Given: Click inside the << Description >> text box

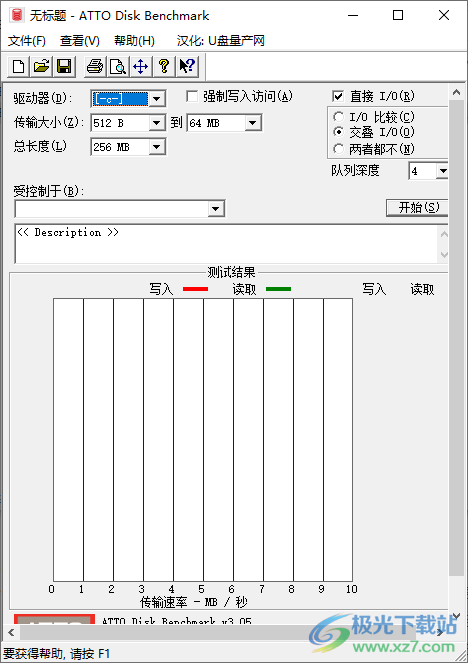Looking at the screenshot, I should pos(226,244).
